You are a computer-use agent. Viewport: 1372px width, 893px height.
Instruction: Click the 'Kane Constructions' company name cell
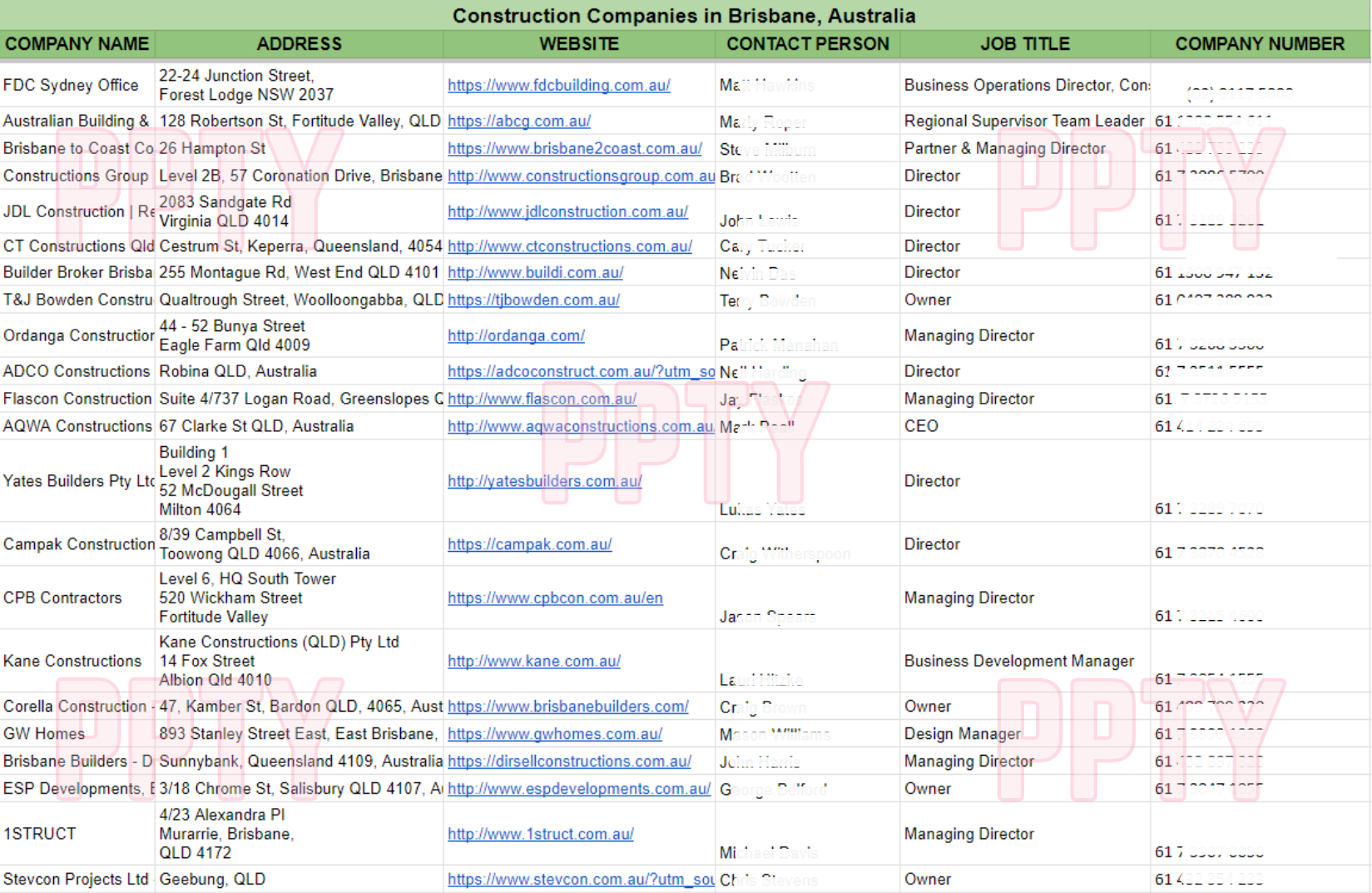(x=77, y=662)
